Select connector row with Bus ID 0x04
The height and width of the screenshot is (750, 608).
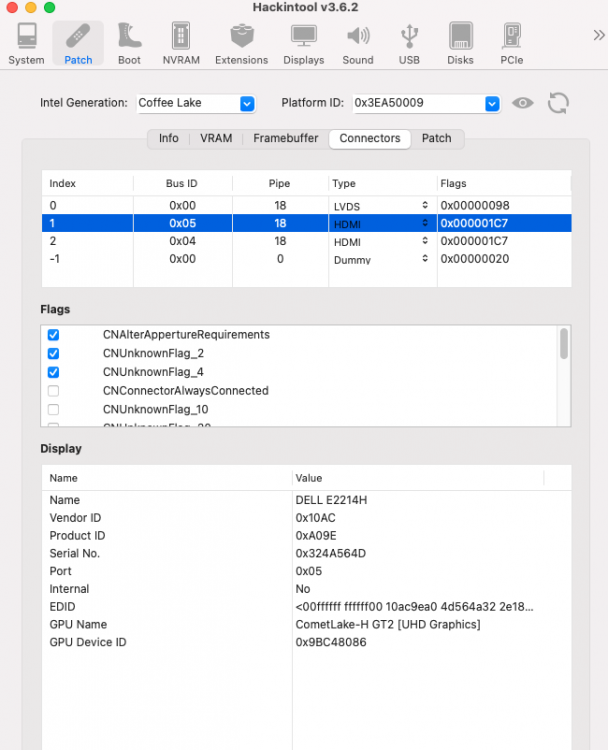coord(306,241)
